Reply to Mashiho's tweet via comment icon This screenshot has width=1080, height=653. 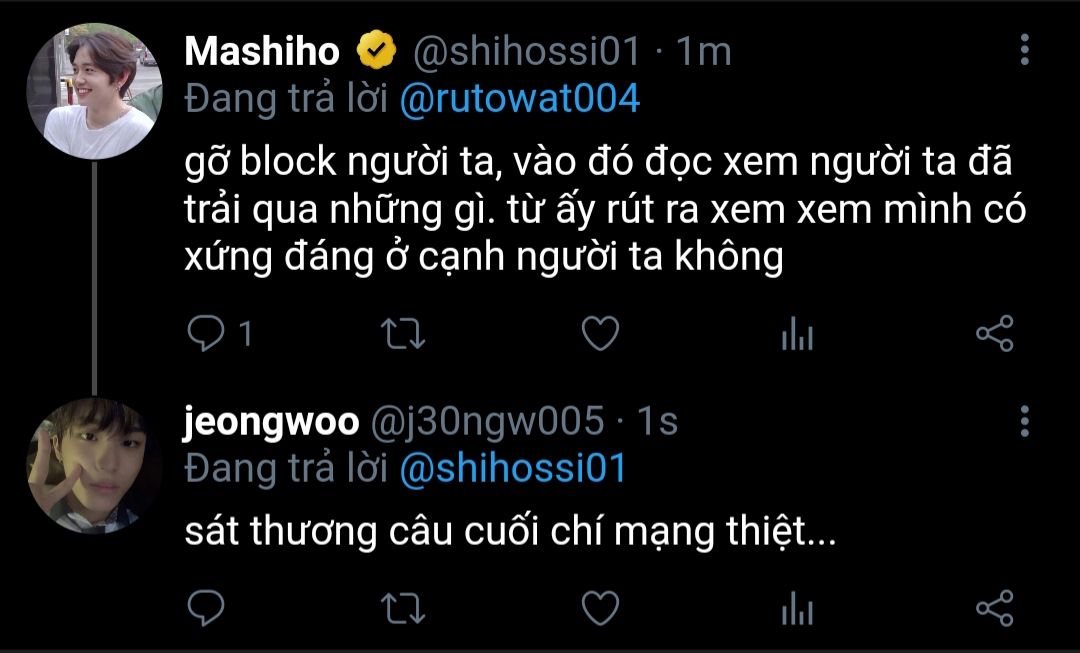(x=206, y=334)
